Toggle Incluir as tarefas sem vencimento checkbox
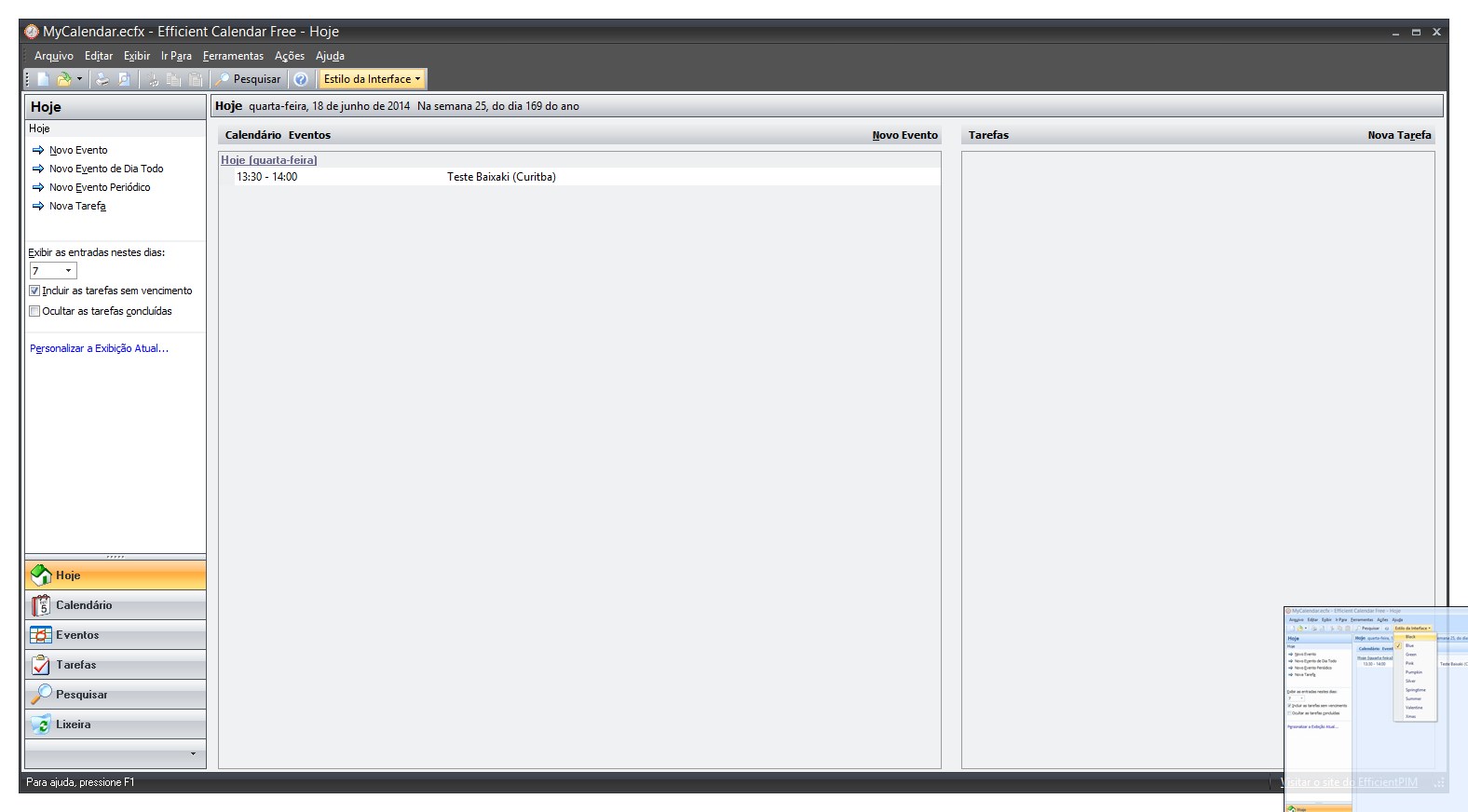1468x812 pixels. click(34, 291)
